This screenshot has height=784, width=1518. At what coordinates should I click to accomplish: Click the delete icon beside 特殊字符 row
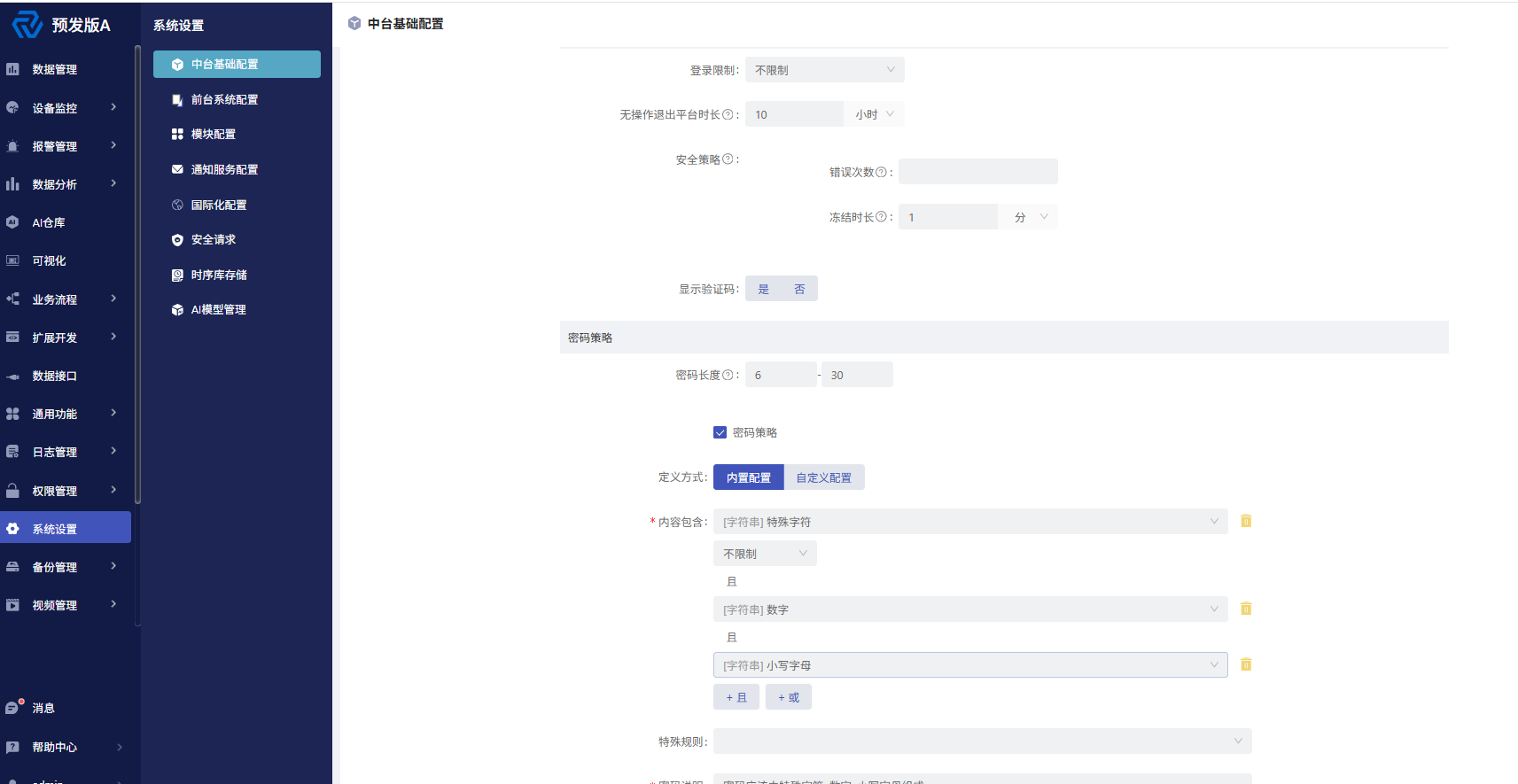tap(1246, 521)
